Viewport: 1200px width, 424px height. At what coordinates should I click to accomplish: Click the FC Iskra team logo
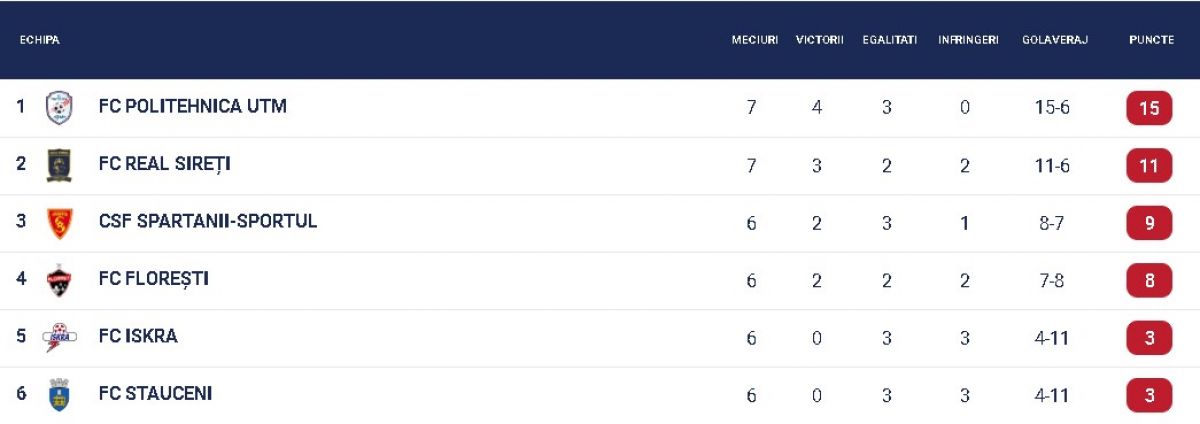[x=59, y=338]
